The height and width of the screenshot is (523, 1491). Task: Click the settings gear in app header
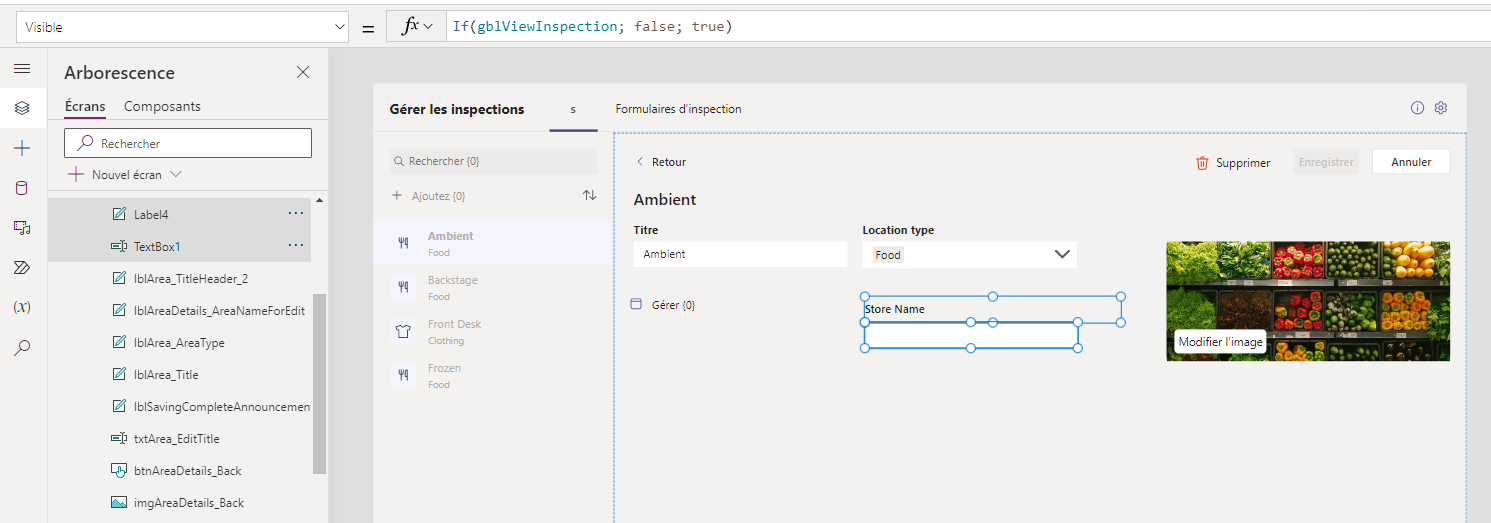[1441, 108]
